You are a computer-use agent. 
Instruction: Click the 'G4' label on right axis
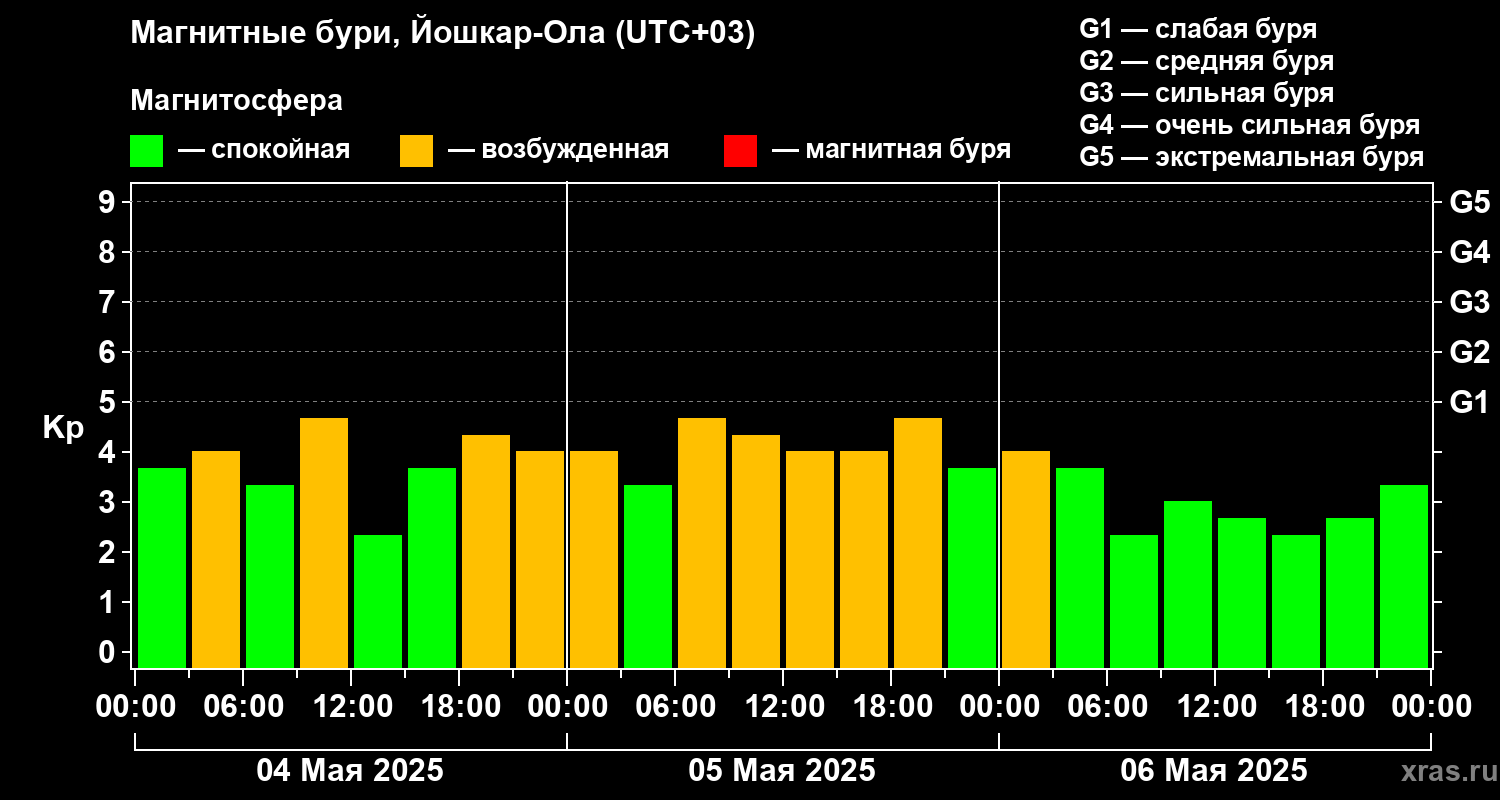coord(1469,252)
